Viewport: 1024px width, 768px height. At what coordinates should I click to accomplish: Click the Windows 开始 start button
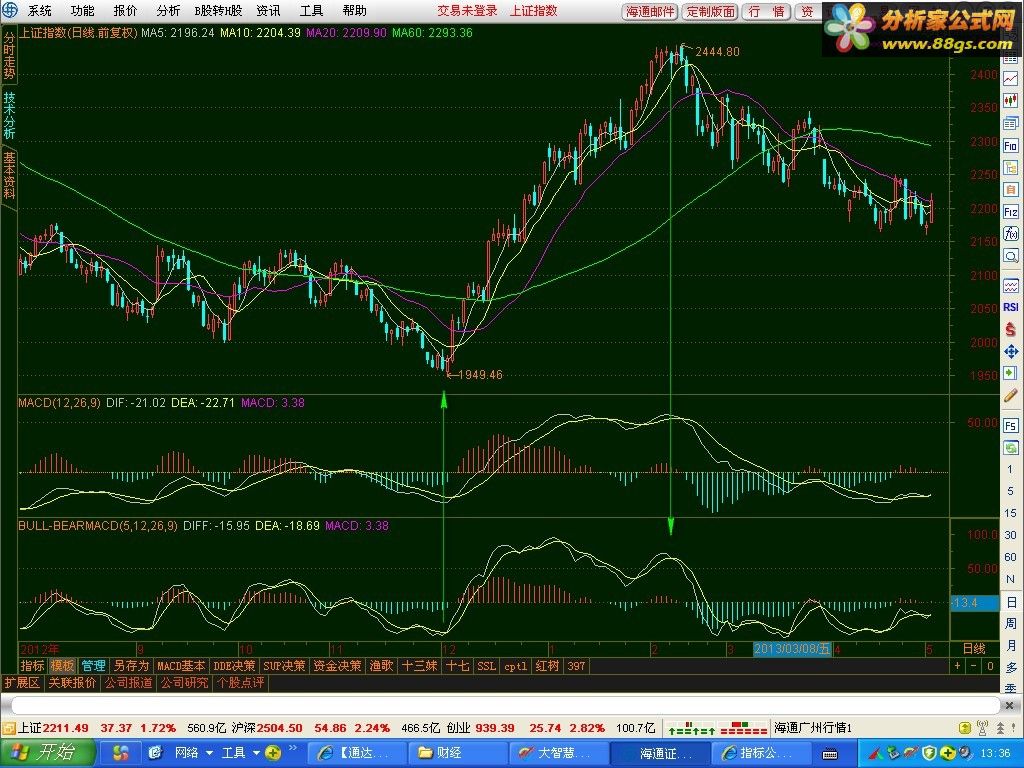click(x=47, y=753)
